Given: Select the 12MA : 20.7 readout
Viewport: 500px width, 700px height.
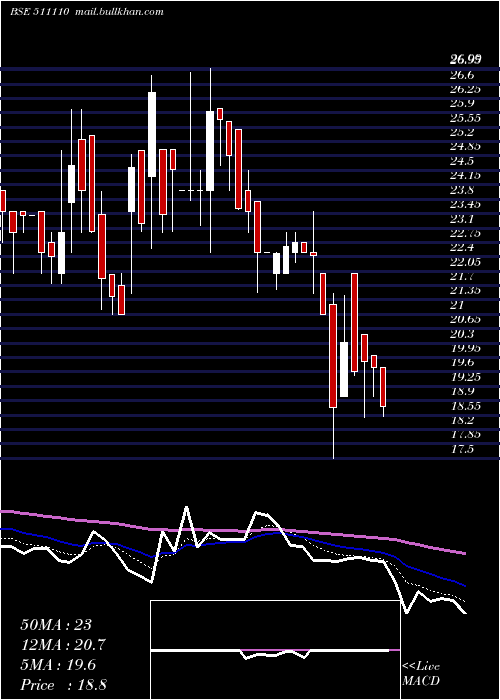Looking at the screenshot, I should 62,645.
